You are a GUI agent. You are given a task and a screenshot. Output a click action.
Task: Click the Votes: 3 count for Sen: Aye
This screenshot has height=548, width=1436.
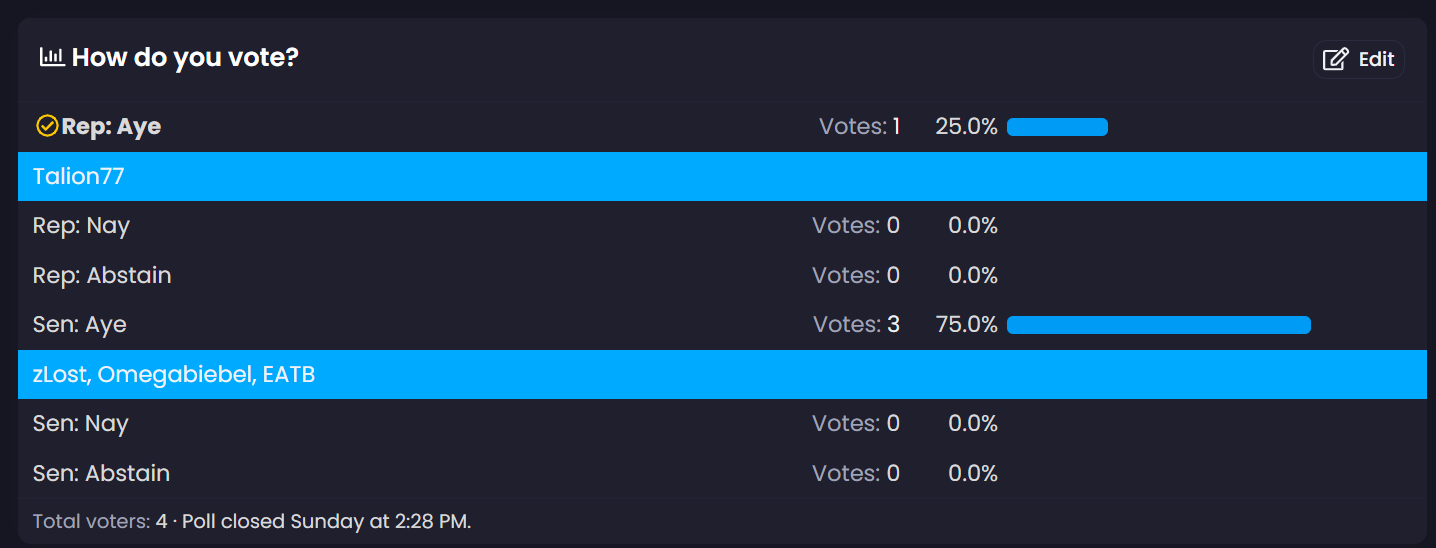tap(856, 325)
